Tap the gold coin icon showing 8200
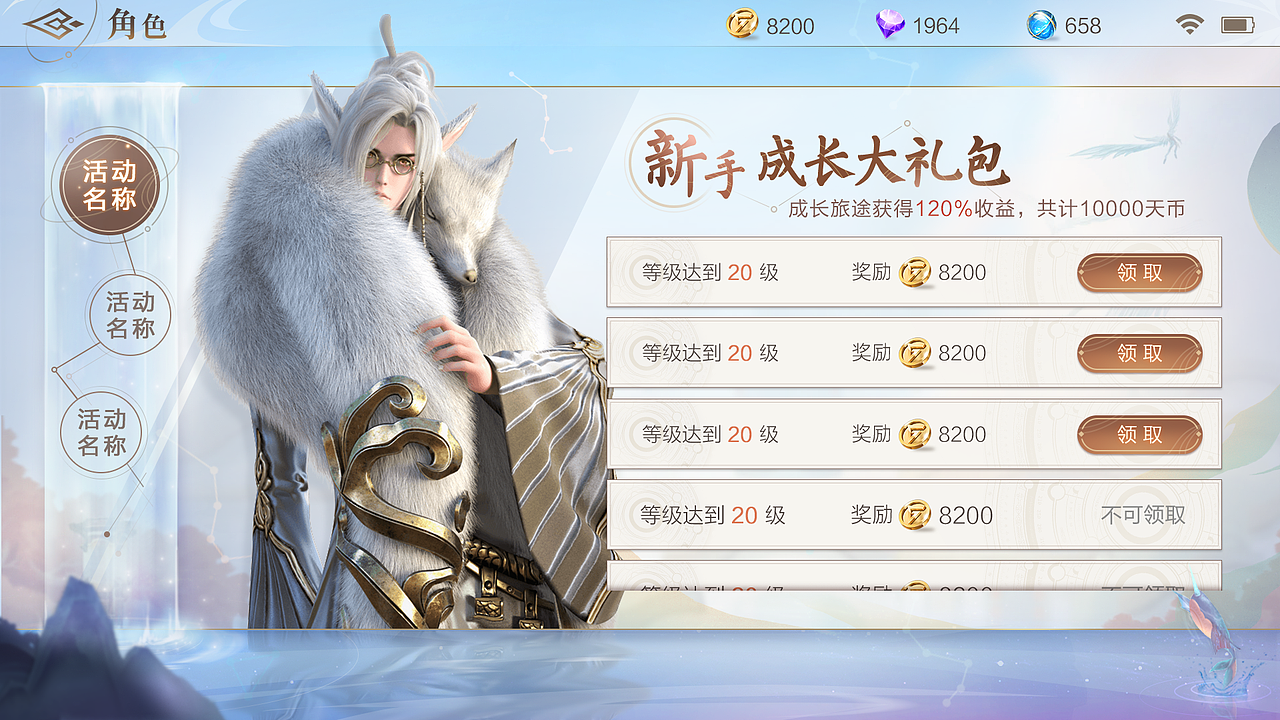Screen dimensions: 1280x720 742,25
